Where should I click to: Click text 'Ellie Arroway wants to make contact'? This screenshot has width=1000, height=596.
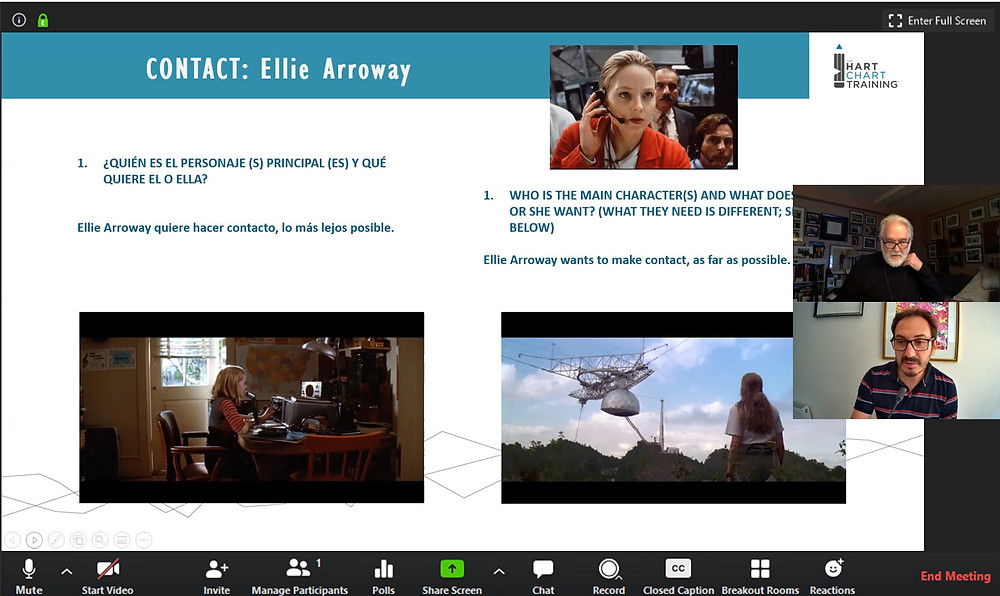pos(636,260)
